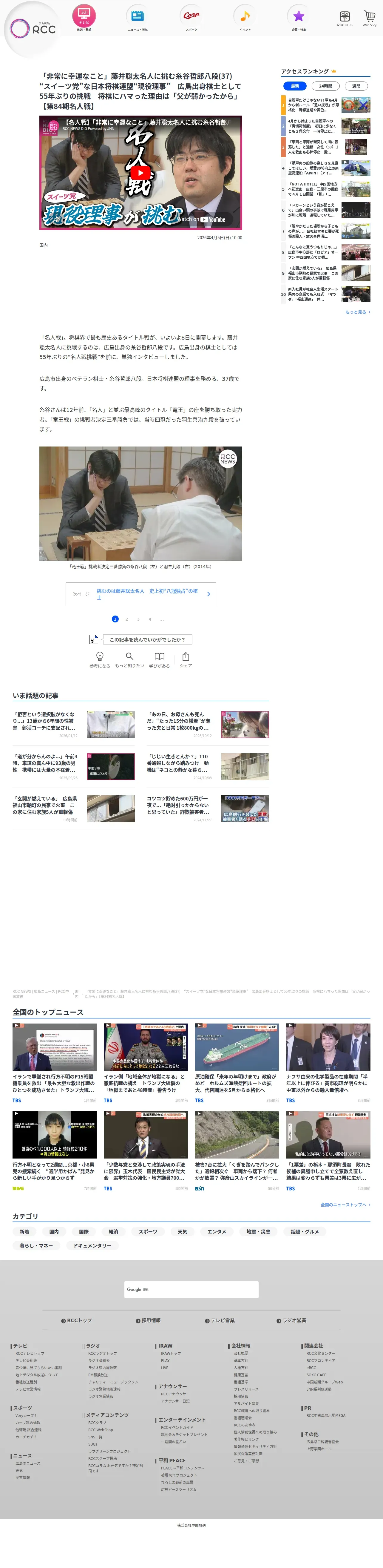Open the 被害7台に拡大 puncture article
The width and height of the screenshot is (383, 1568).
coord(237,1151)
